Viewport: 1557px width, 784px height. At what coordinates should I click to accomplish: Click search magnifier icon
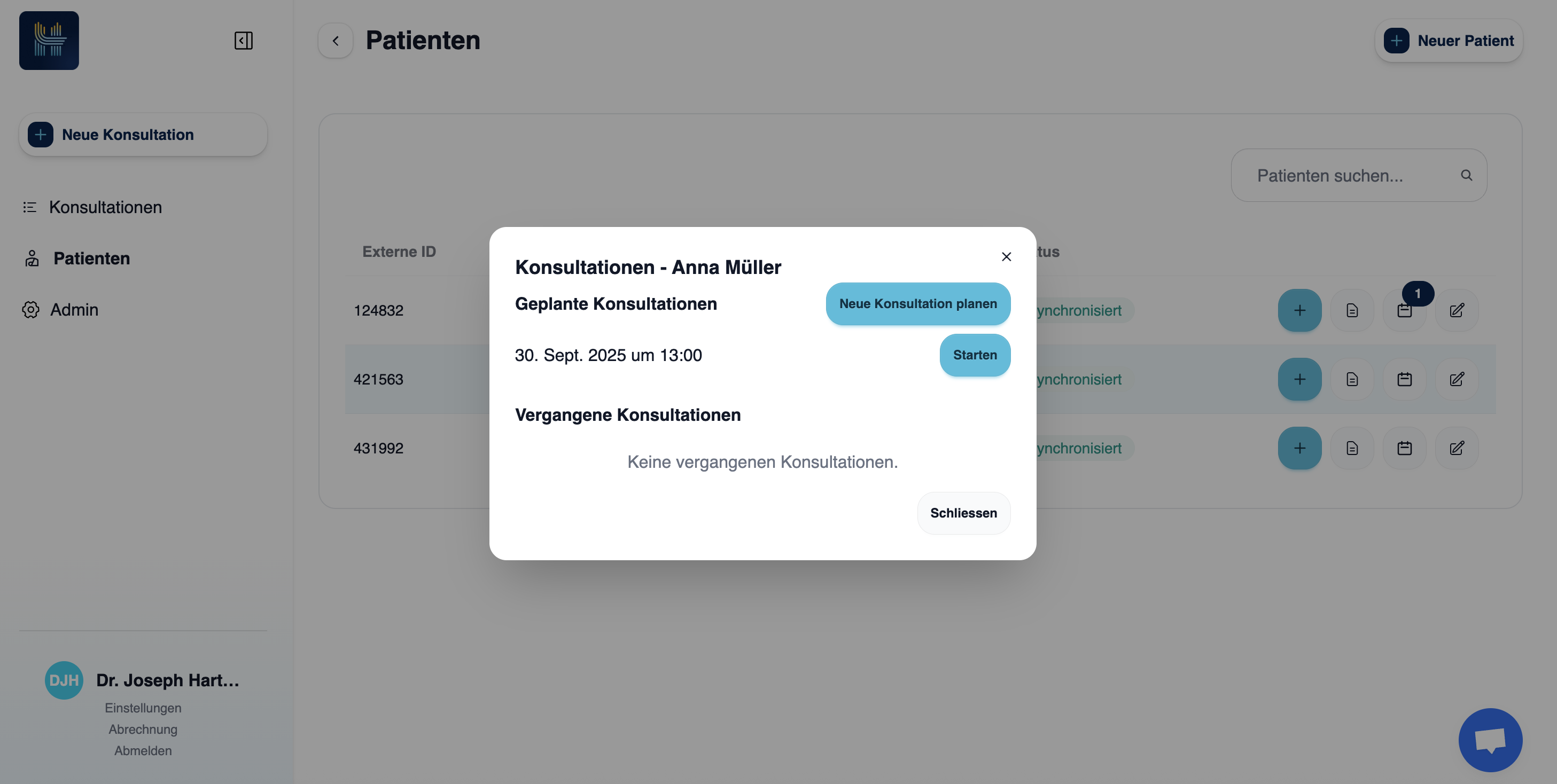click(x=1466, y=175)
